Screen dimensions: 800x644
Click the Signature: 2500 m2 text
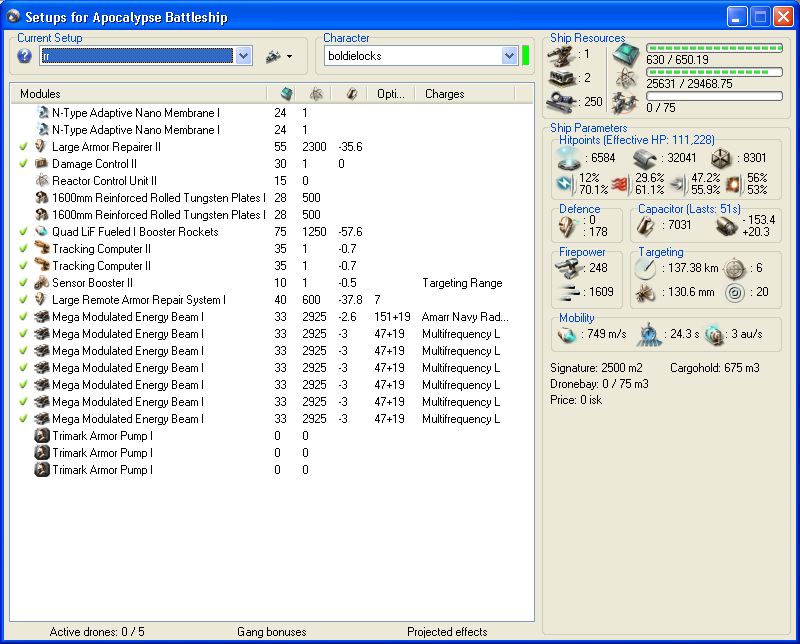[x=596, y=368]
